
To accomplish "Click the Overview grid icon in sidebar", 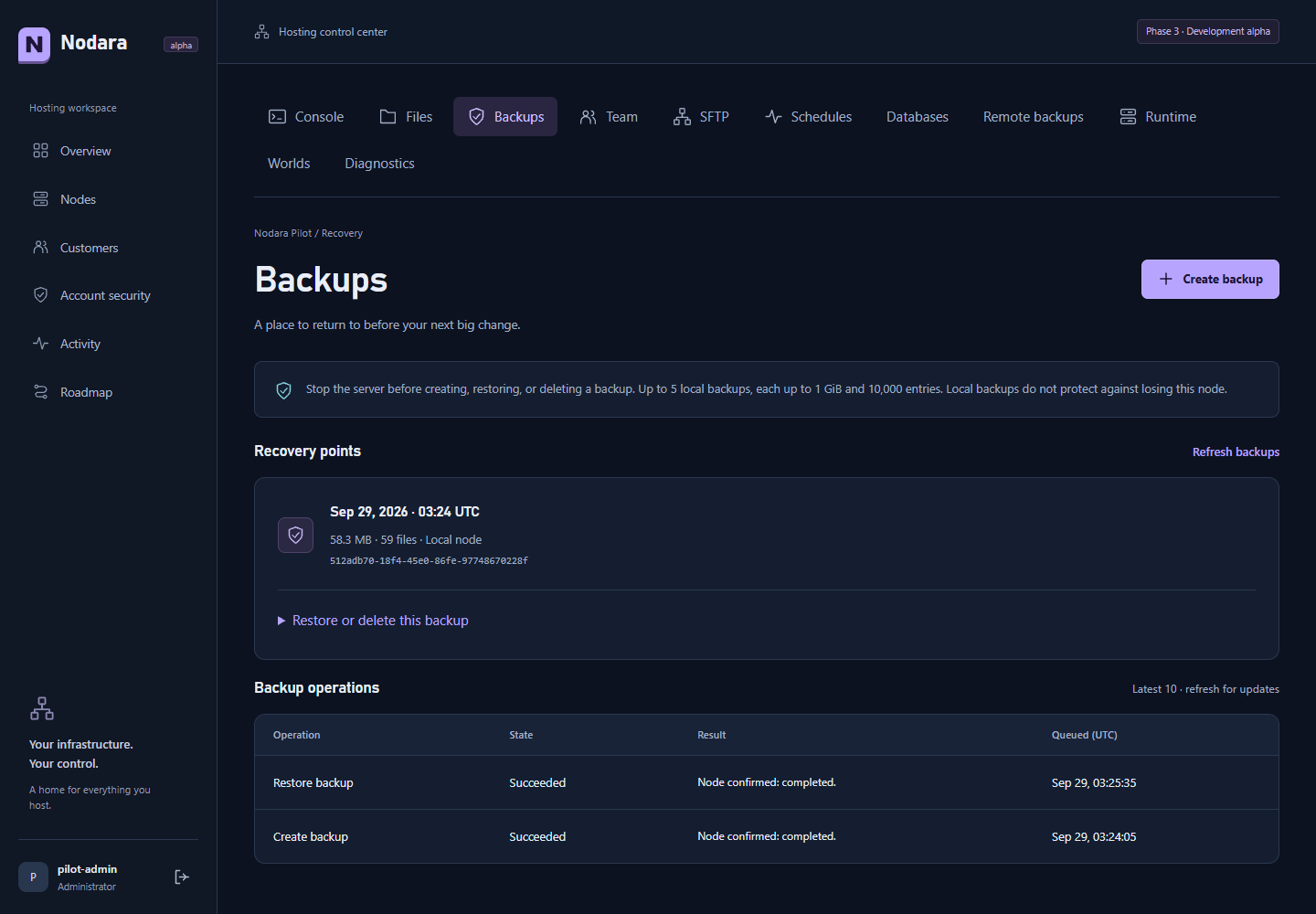I will (x=40, y=151).
